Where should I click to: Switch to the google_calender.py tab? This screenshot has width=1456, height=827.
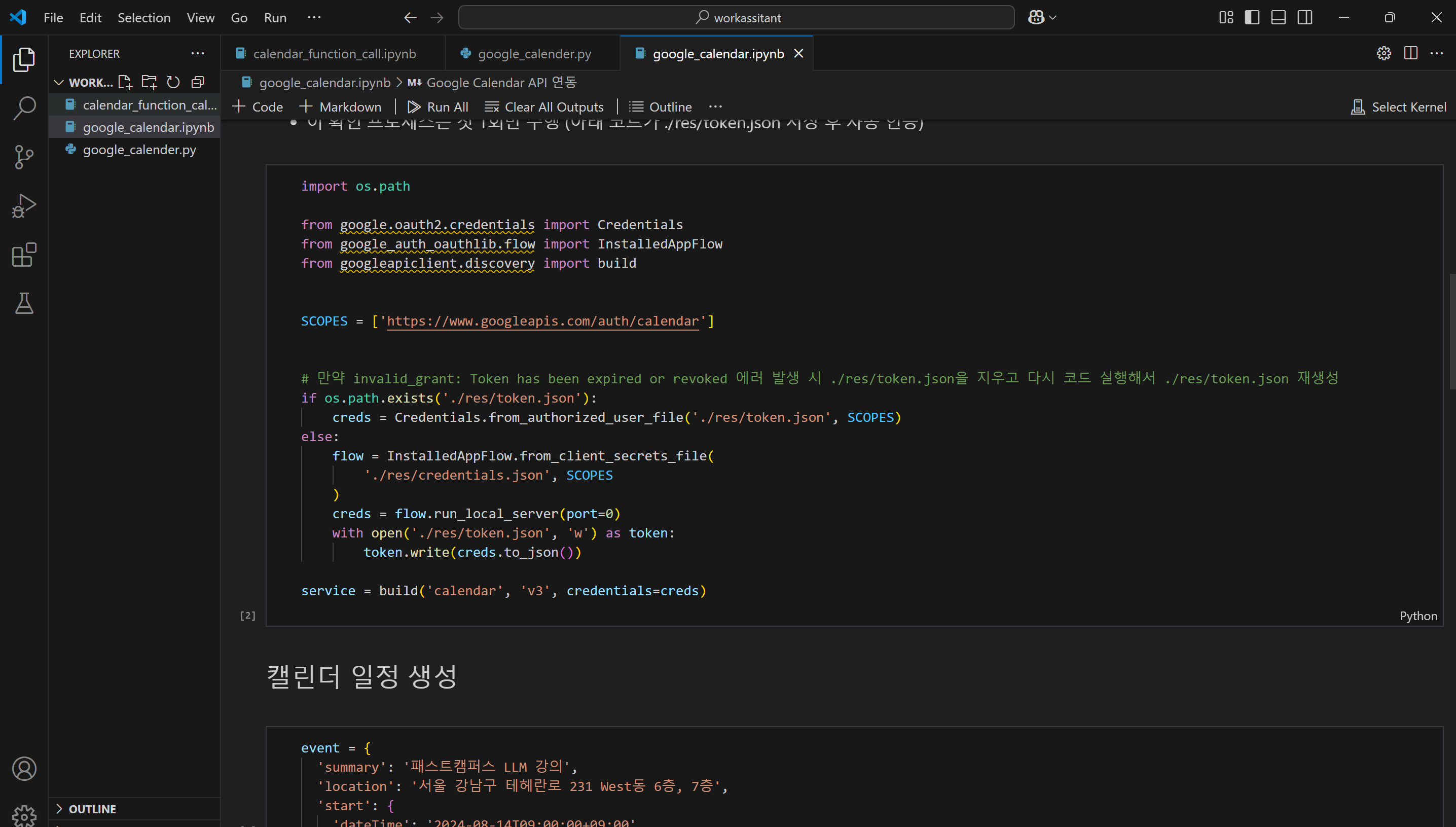click(x=534, y=53)
